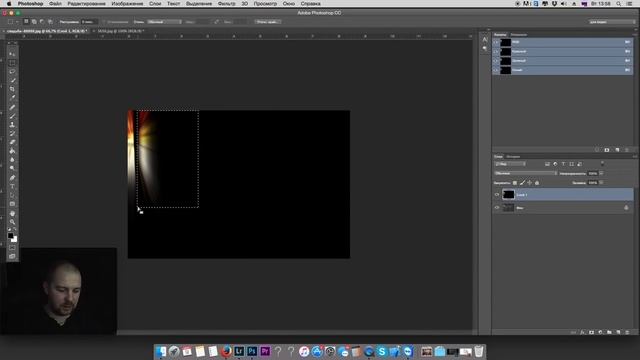Select the Crop tool

12,89
